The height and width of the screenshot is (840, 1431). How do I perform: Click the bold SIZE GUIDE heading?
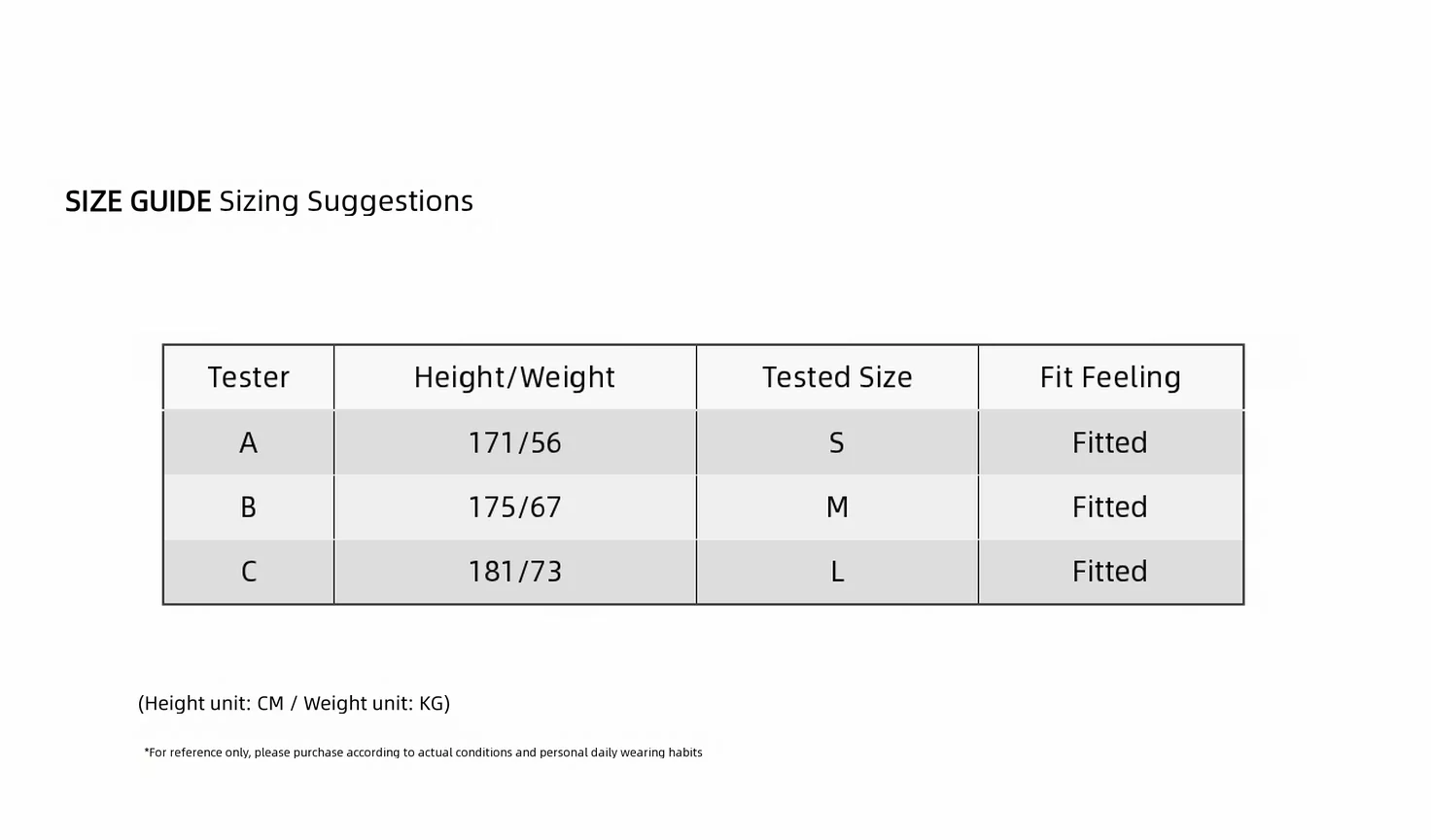point(138,201)
